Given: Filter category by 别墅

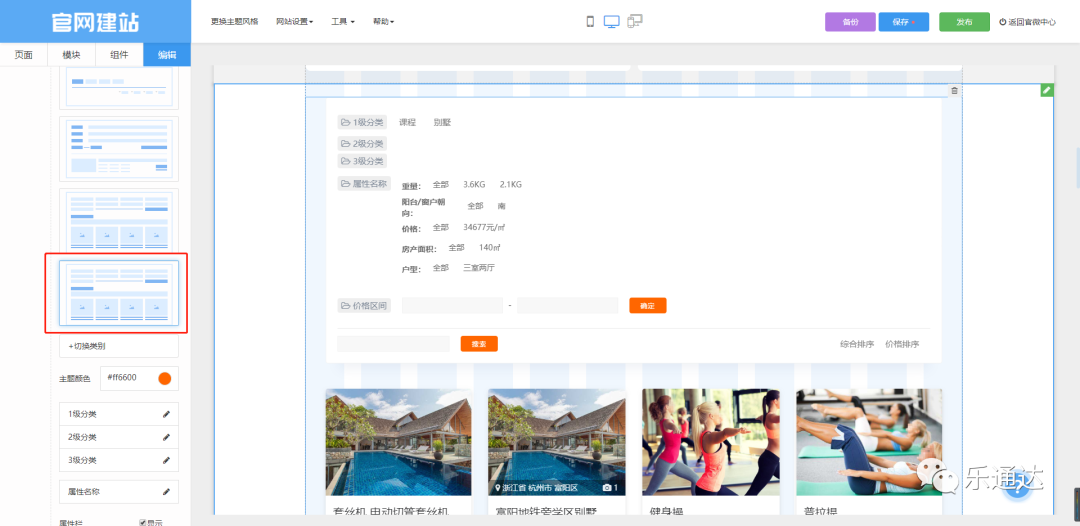Looking at the screenshot, I should (442, 122).
